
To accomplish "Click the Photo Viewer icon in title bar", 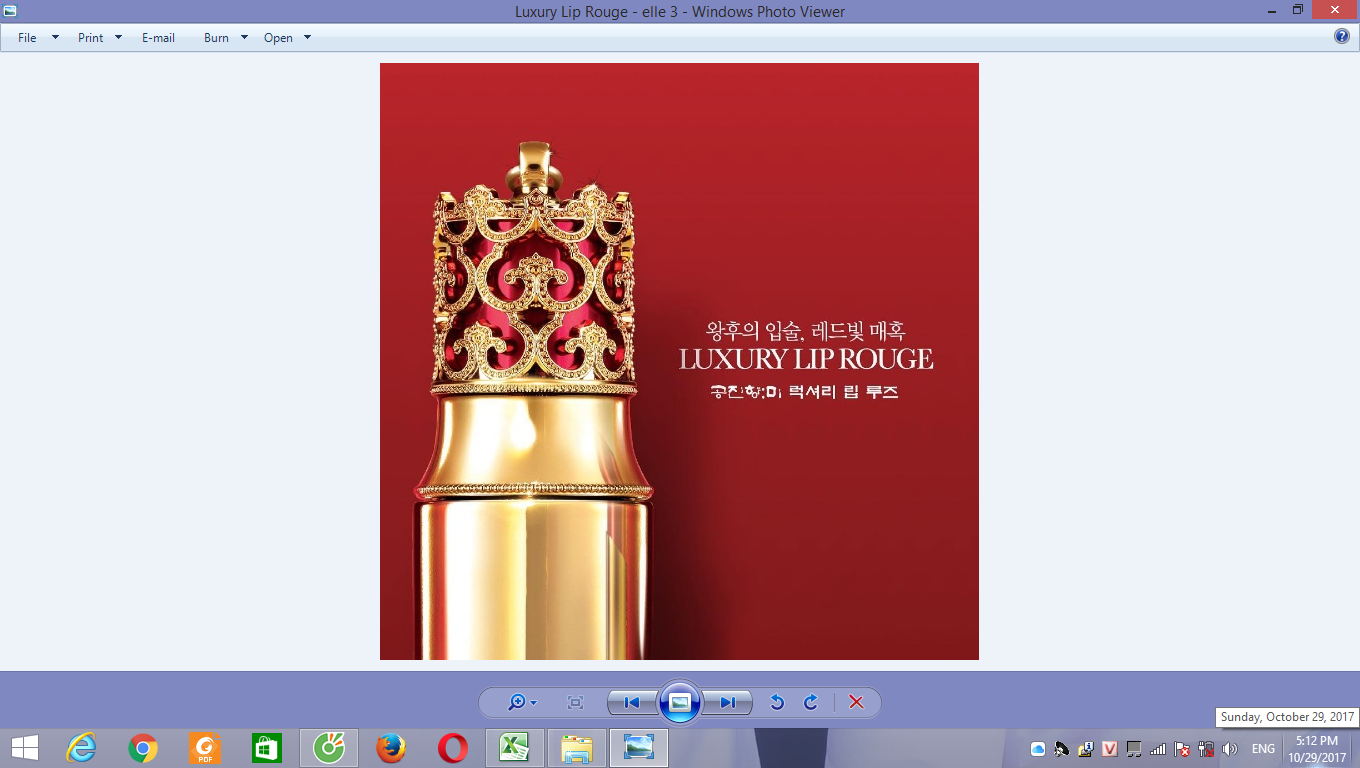I will (x=10, y=11).
